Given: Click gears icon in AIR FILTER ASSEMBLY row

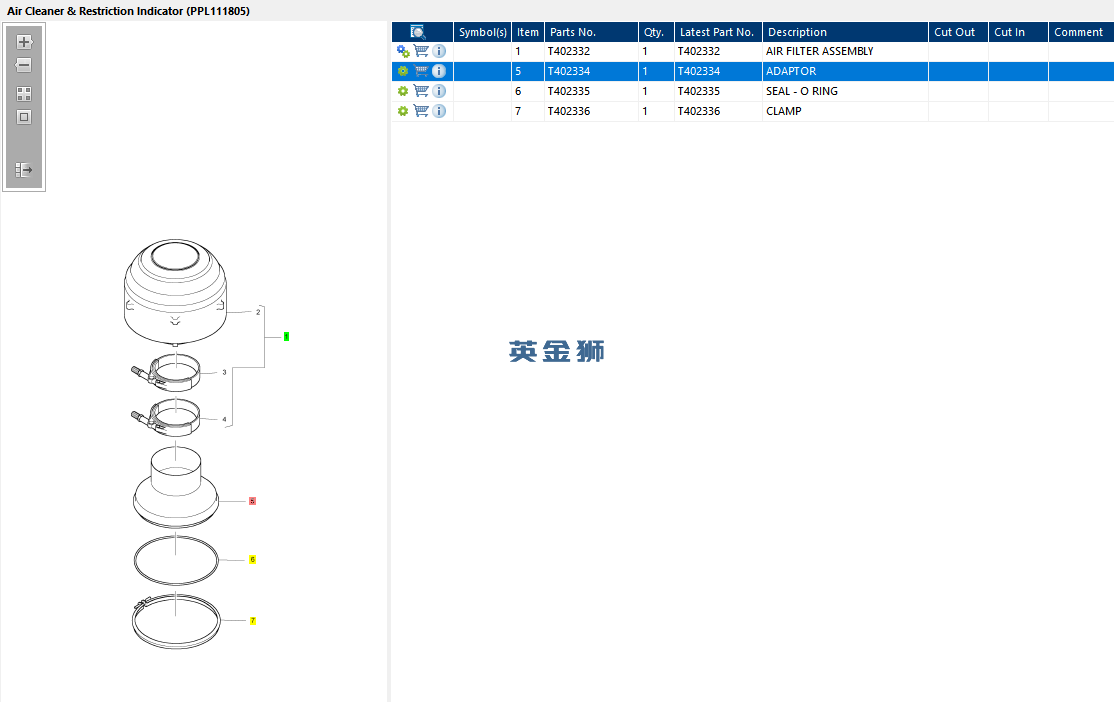Looking at the screenshot, I should point(403,51).
